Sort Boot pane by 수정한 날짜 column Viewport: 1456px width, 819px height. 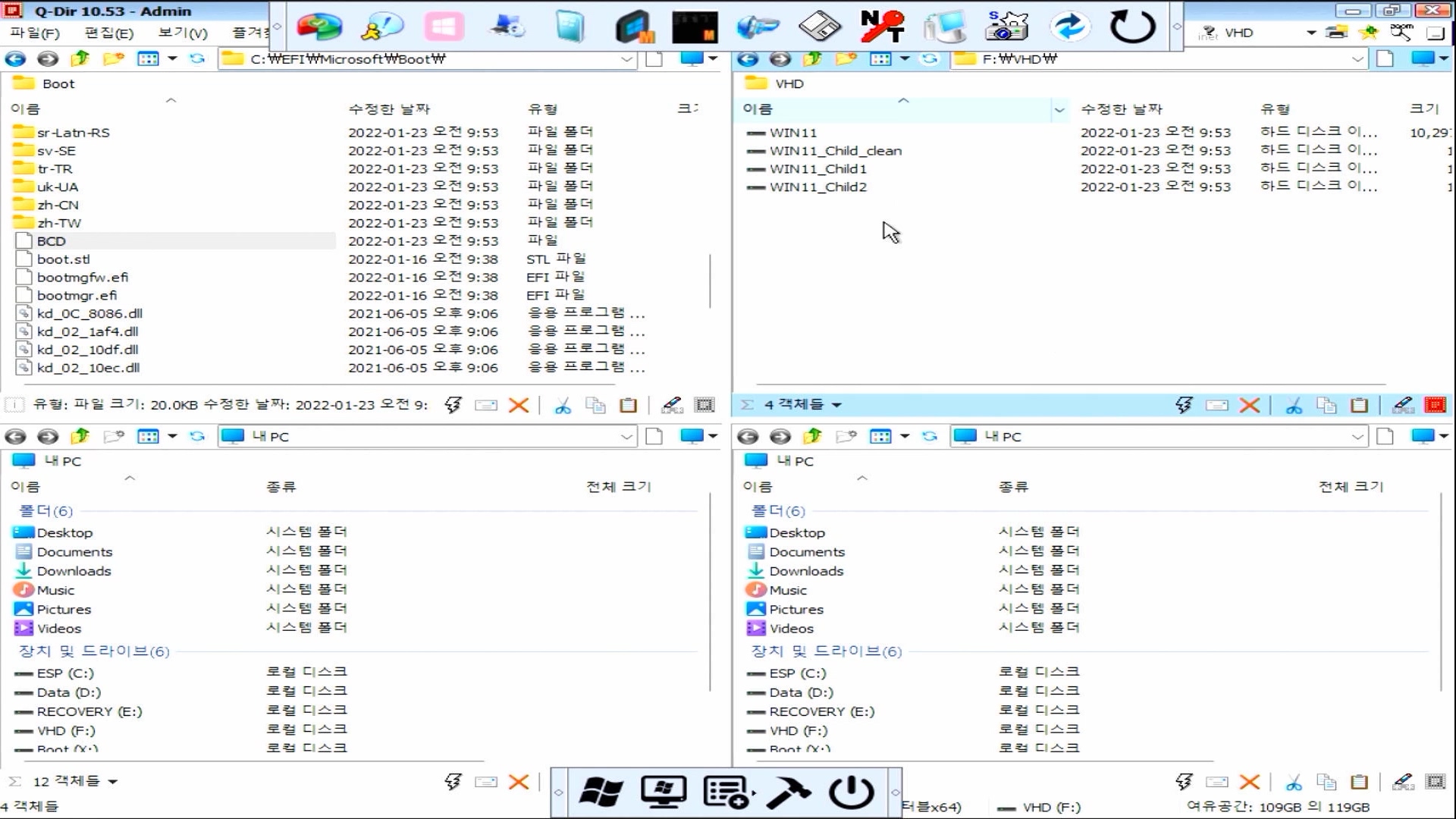[x=389, y=109]
